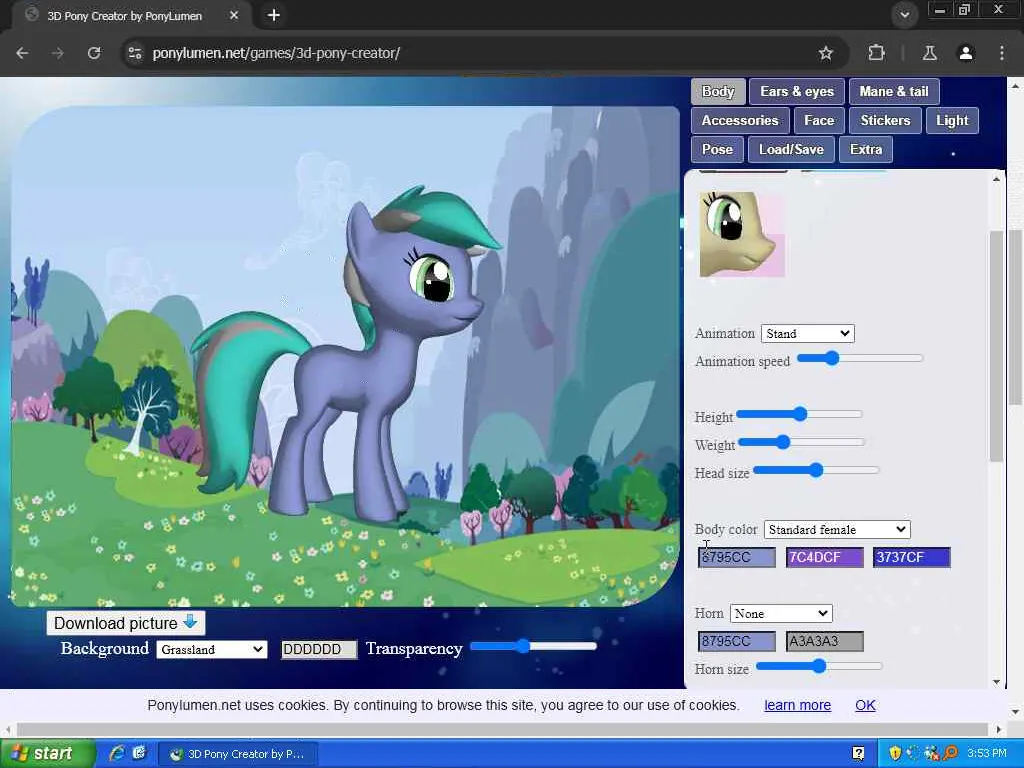Click the page horizontal scrollbar
The image size is (1024, 768).
click(x=502, y=729)
